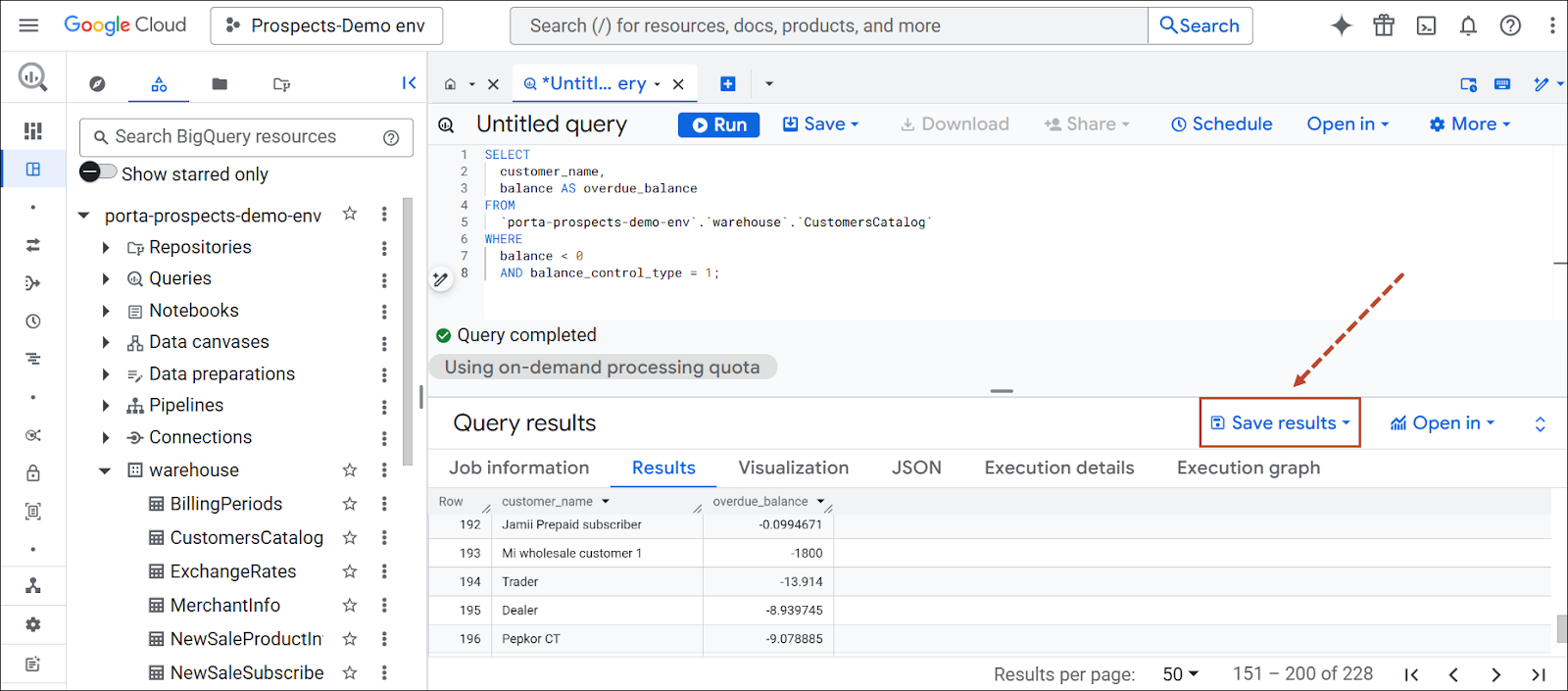Open Gemini AI assistant sparkle icon
Screen dimensions: 1568x691
point(1341,25)
